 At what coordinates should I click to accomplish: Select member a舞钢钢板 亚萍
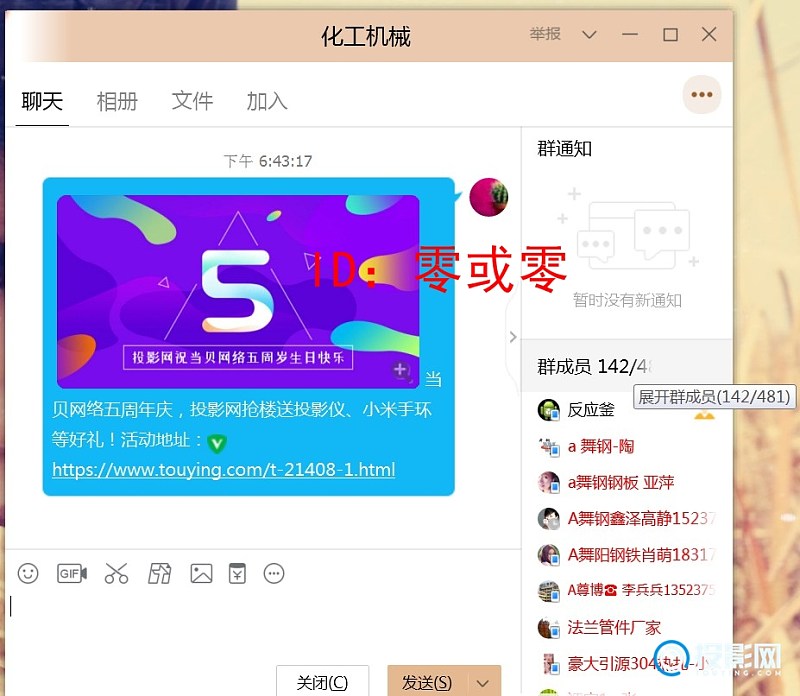[x=621, y=482]
